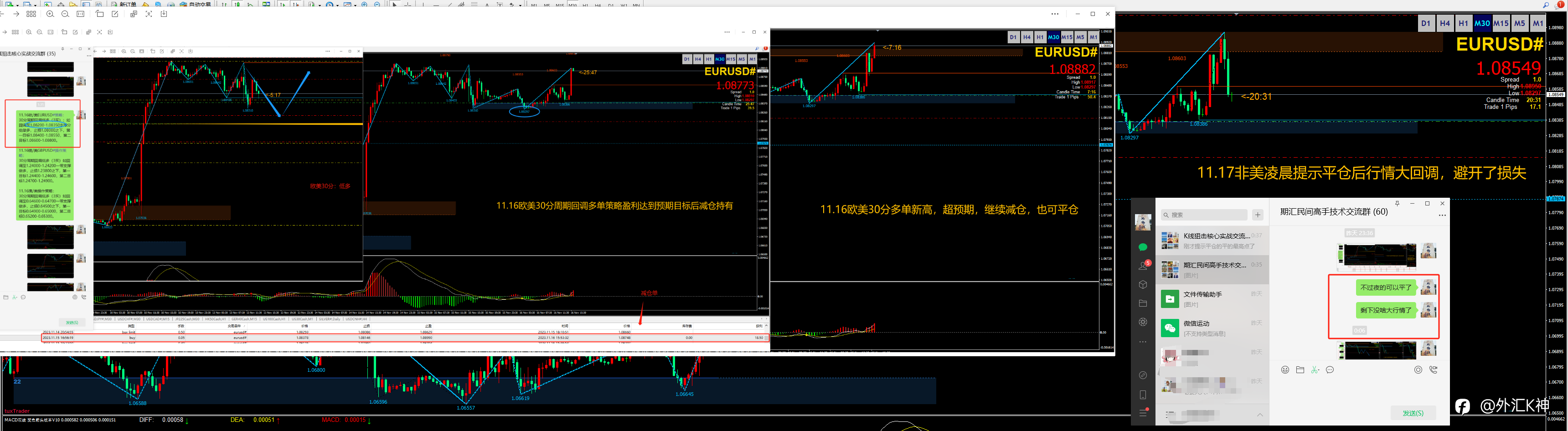1568x431 pixels.
Task: Select M15 timeframe on the middle 1.08882 chart
Action: (x=1067, y=37)
